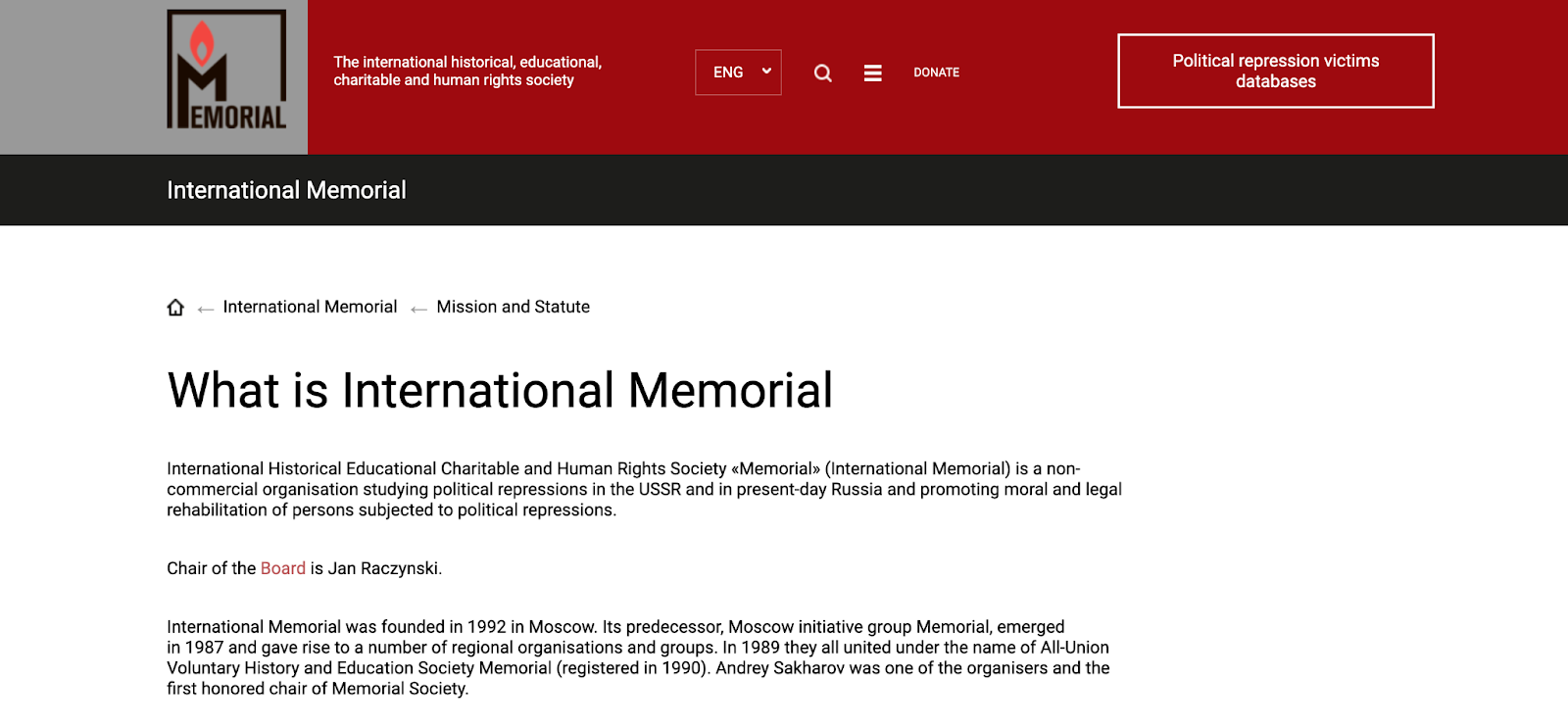Open the search magnifier icon
Screen dimensions: 1568x728
[823, 73]
